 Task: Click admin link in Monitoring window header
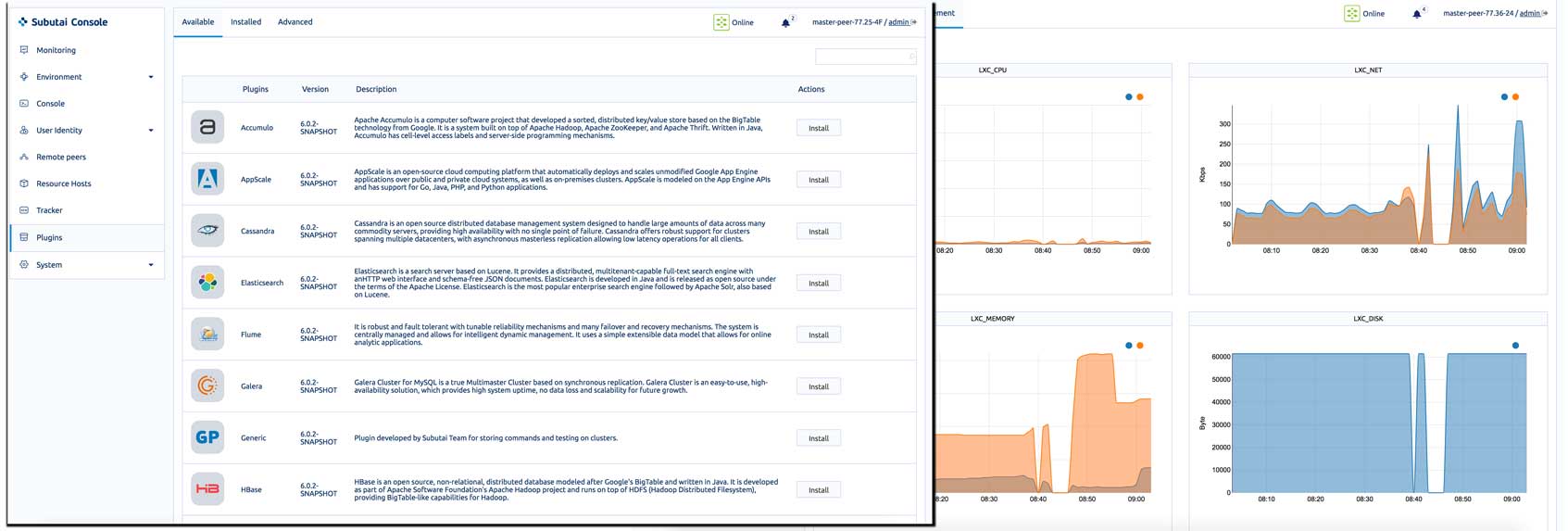pyautogui.click(x=1530, y=13)
